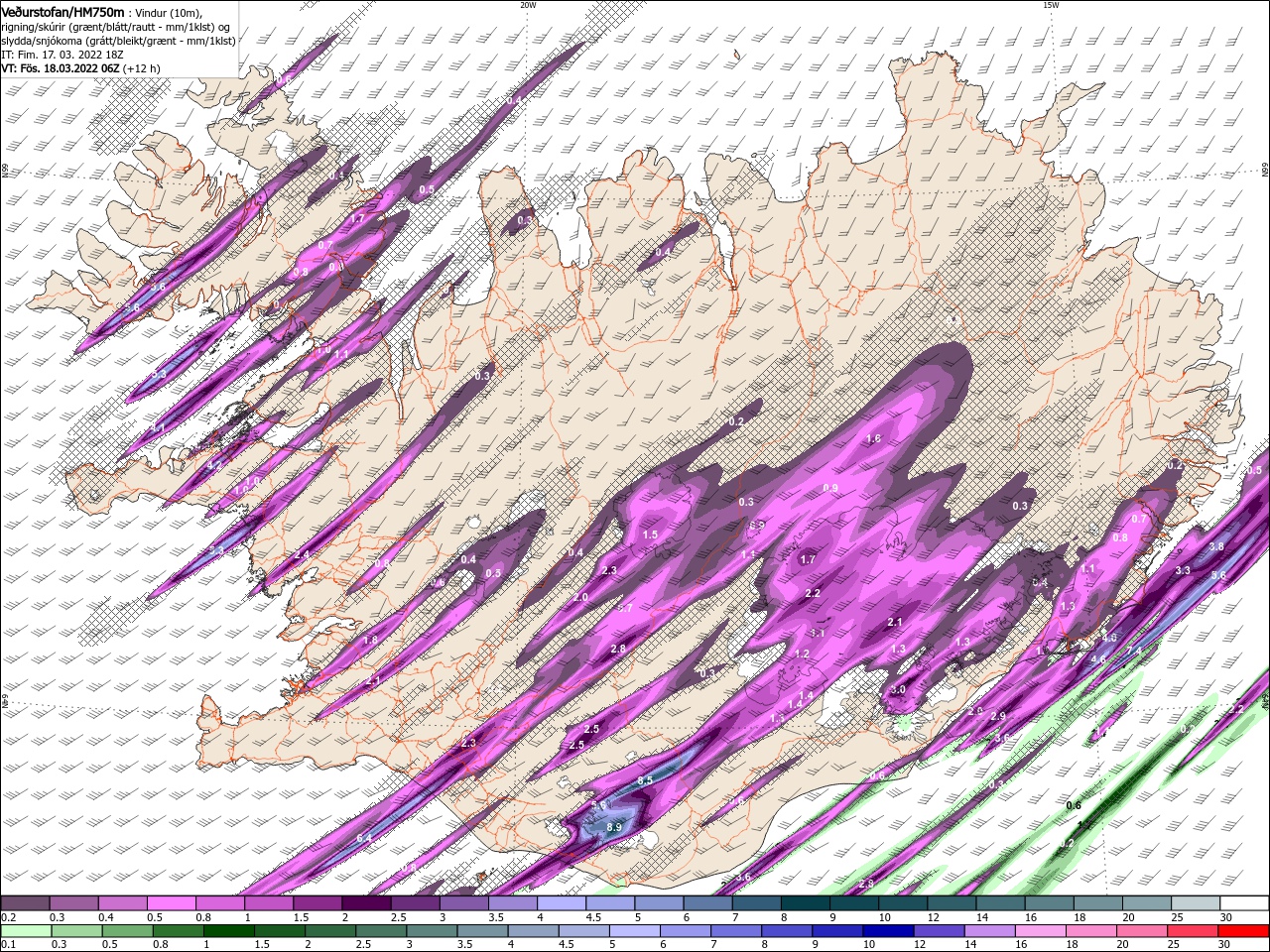Viewport: 1270px width, 952px height.
Task: Click the 7.4 value near the southeast coast
Action: (x=1133, y=651)
